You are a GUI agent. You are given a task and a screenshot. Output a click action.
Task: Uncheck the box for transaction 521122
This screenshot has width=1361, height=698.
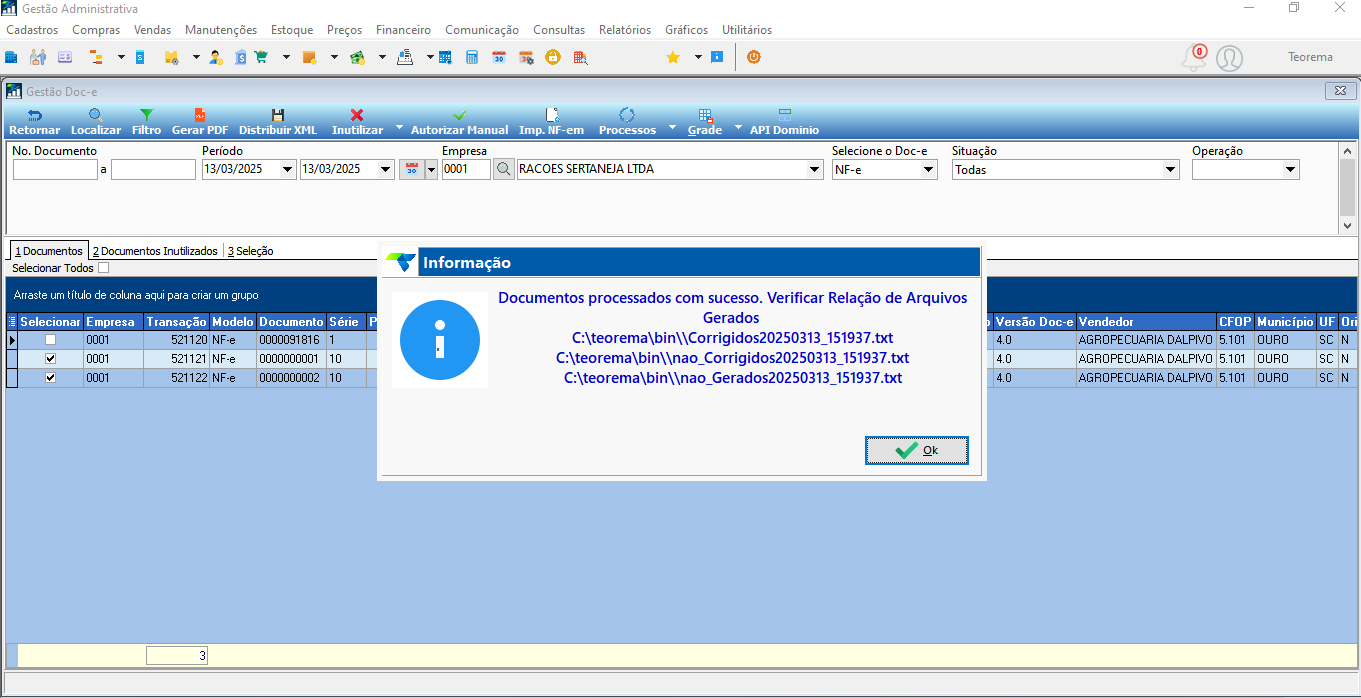click(x=50, y=378)
